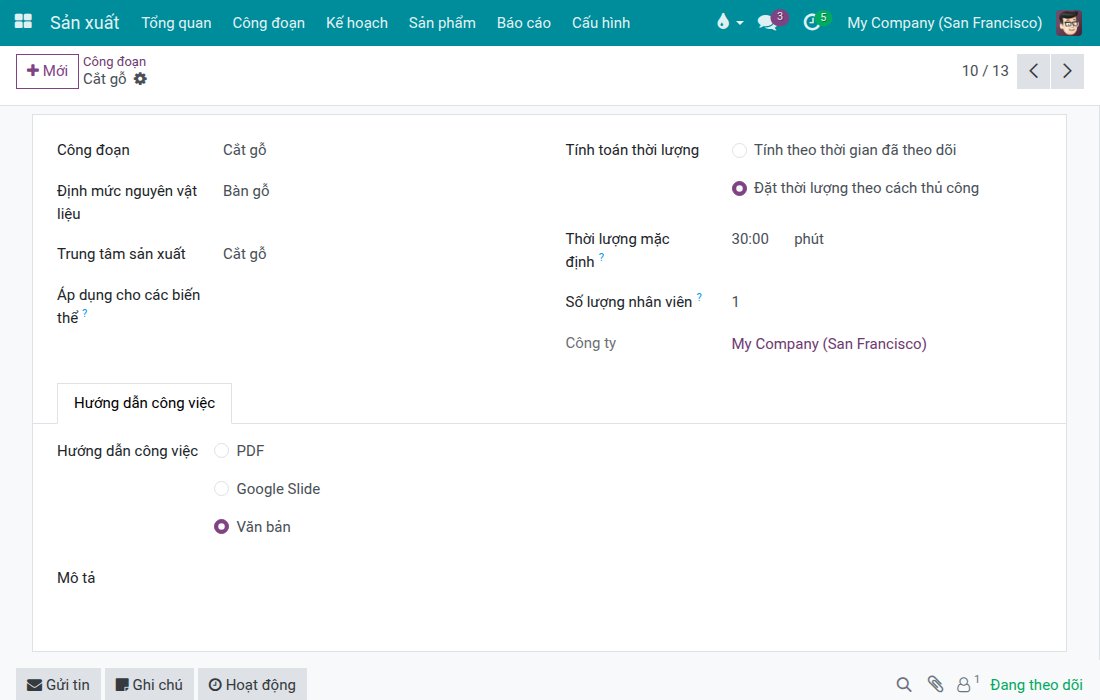
Task: Open the conversations messages icon
Action: tap(767, 22)
